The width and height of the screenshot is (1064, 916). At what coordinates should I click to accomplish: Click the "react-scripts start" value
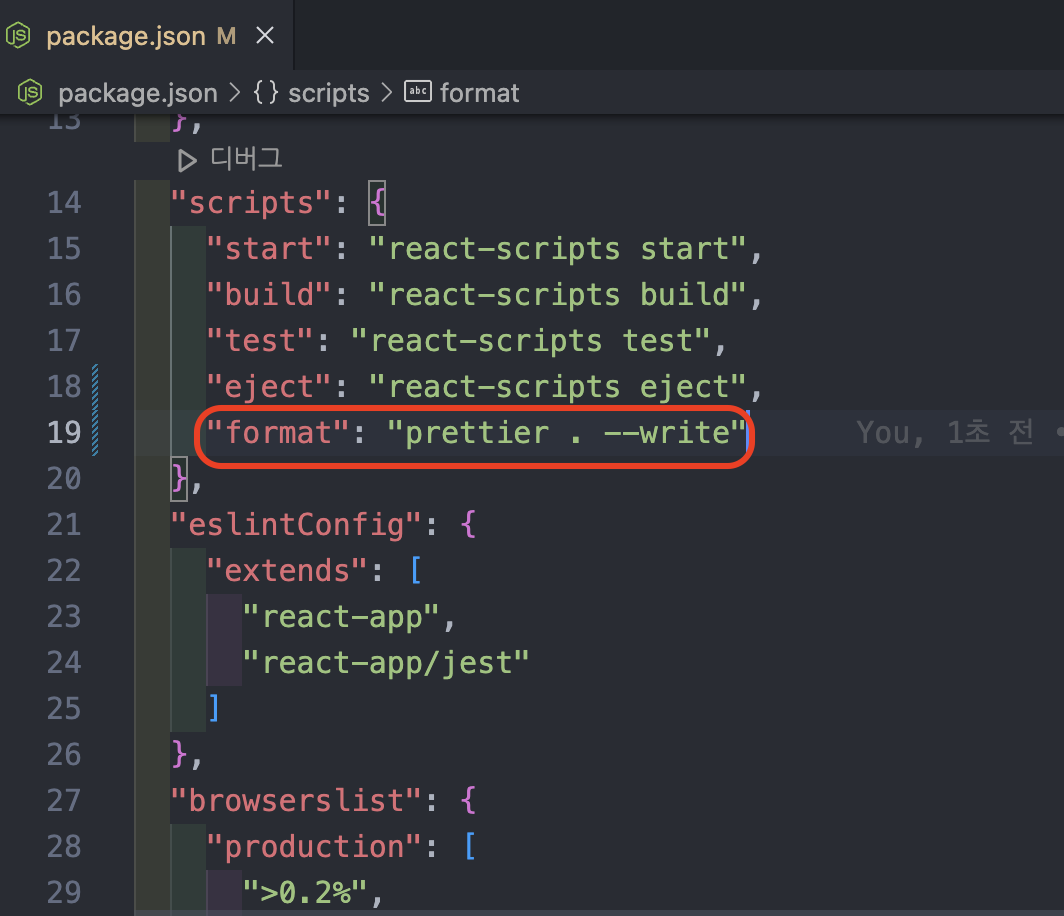tap(557, 249)
